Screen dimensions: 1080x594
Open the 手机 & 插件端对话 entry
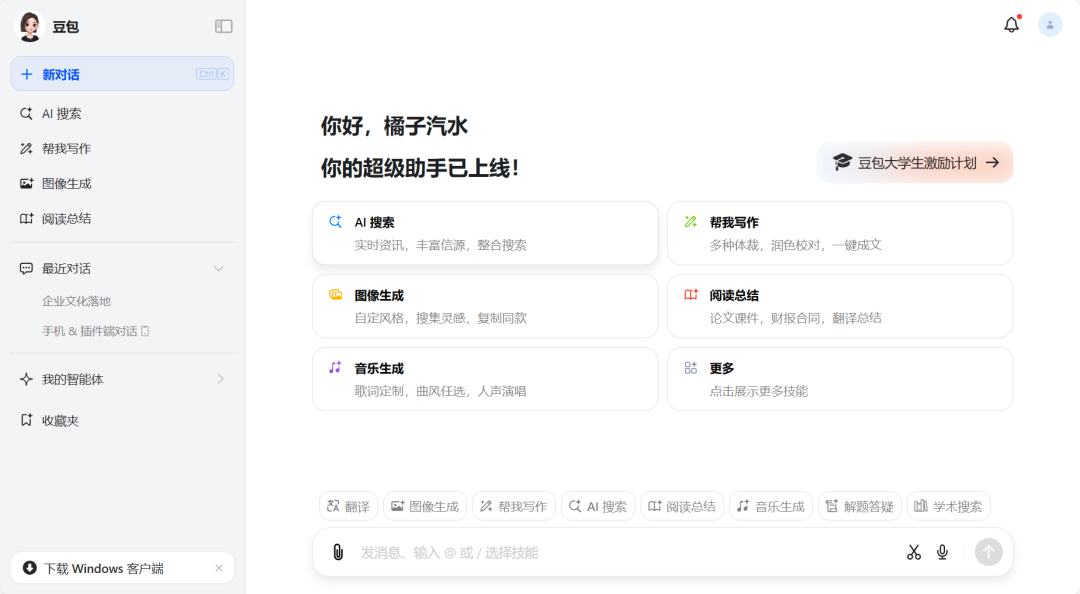click(96, 331)
